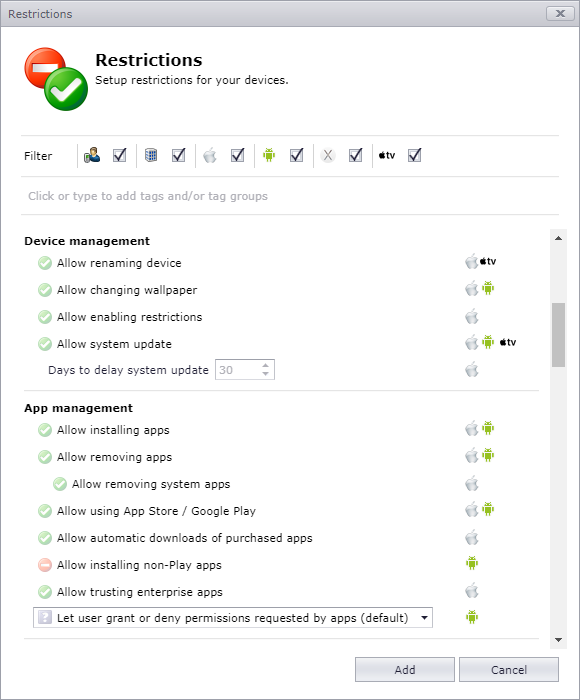Click the Apple platform filter icon

pos(210,156)
